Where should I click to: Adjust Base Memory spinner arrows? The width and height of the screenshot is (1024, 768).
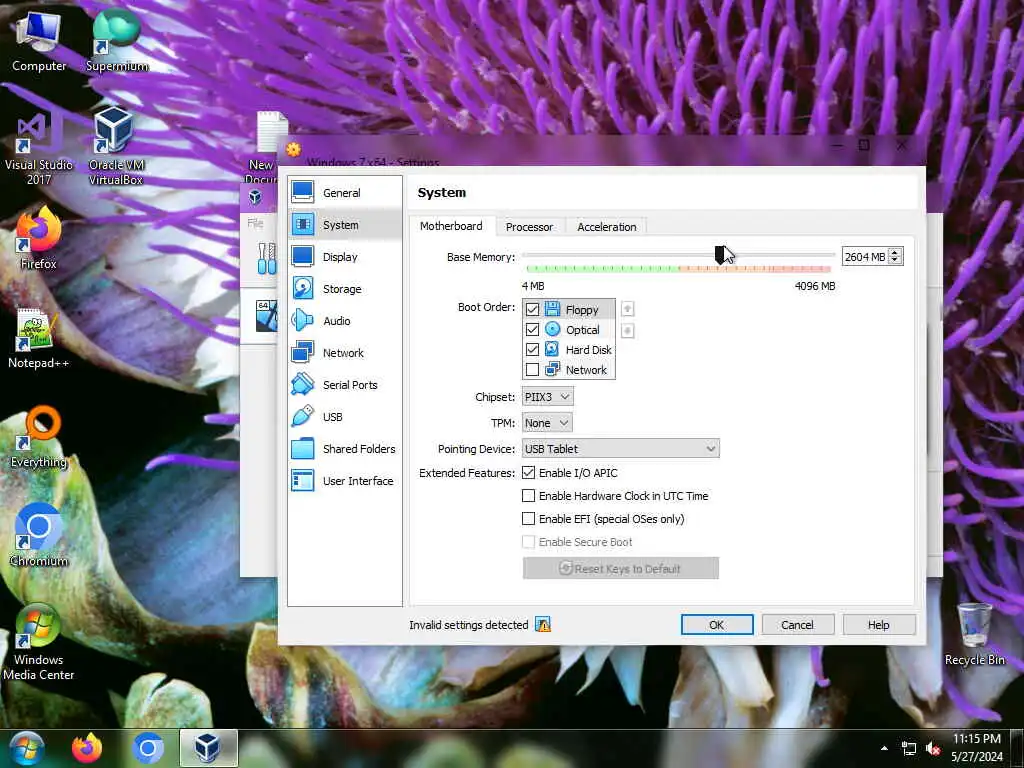895,257
